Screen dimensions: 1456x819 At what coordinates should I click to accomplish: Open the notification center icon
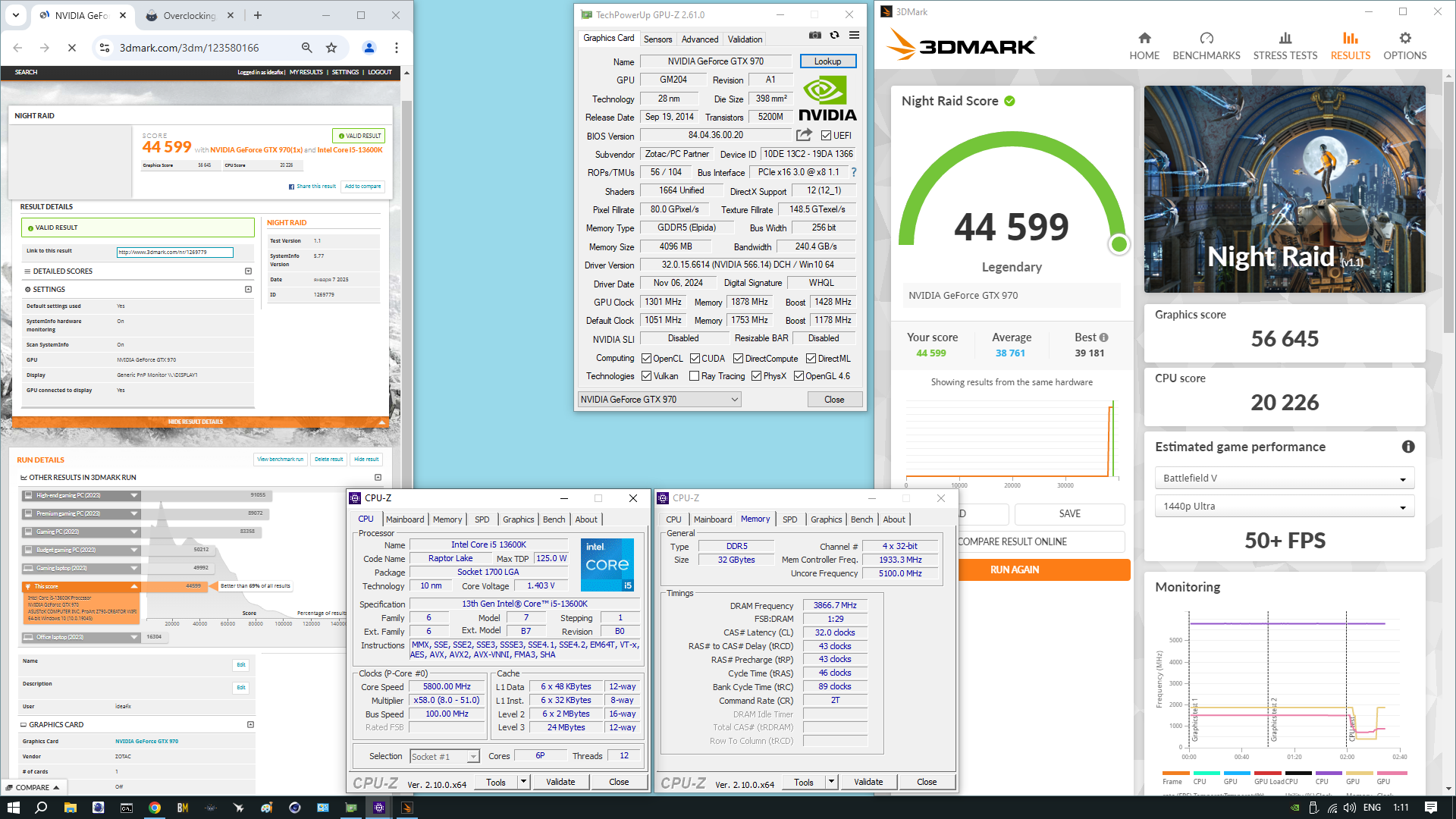pyautogui.click(x=1431, y=808)
